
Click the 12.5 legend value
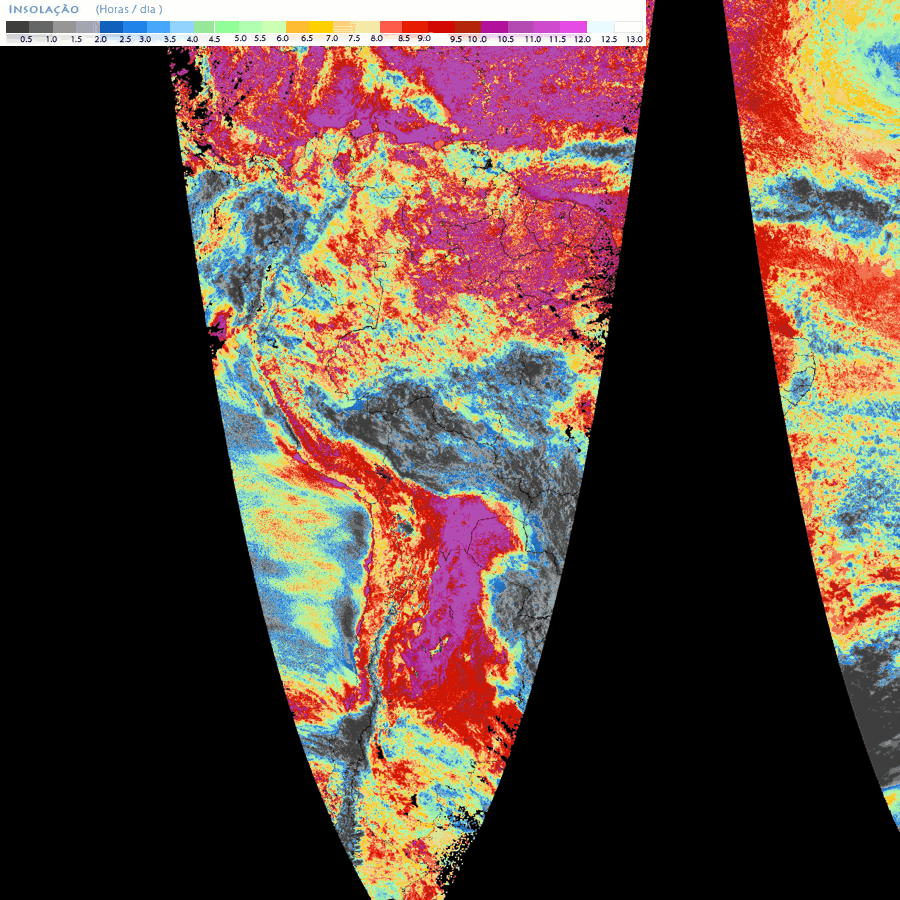click(609, 39)
